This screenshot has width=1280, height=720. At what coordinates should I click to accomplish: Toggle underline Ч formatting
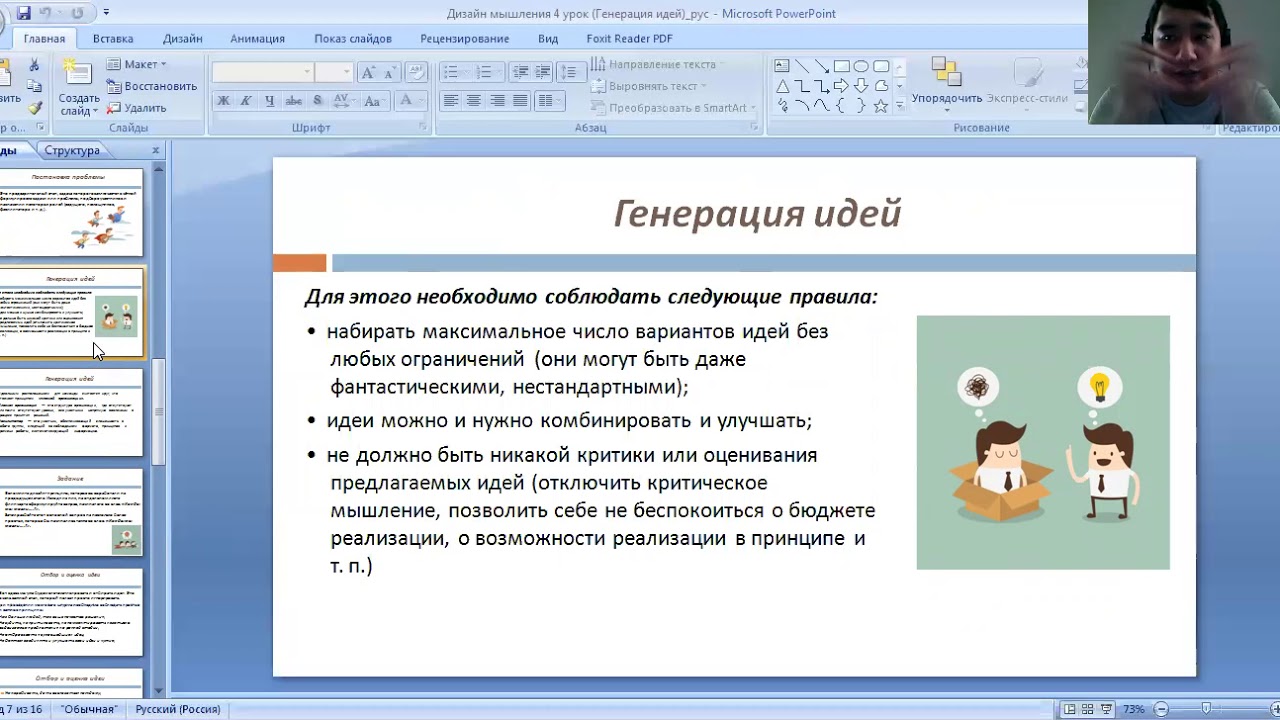(x=270, y=101)
